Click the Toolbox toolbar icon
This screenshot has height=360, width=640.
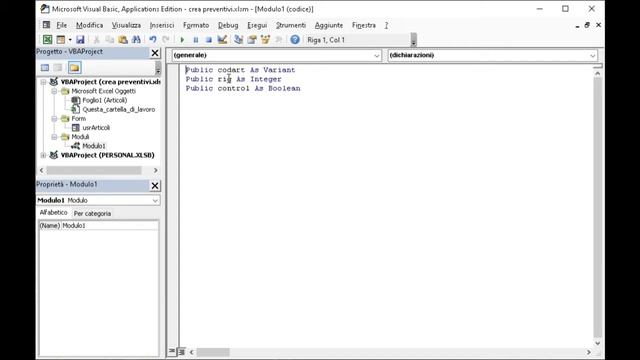point(278,40)
